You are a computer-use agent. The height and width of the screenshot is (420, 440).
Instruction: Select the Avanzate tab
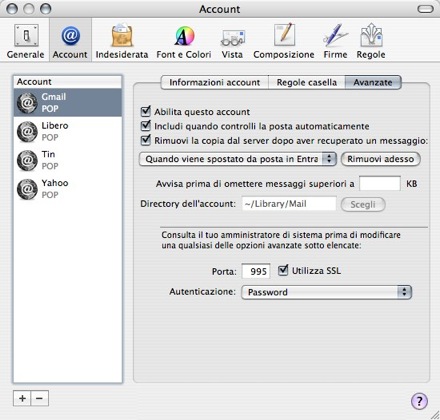[373, 82]
